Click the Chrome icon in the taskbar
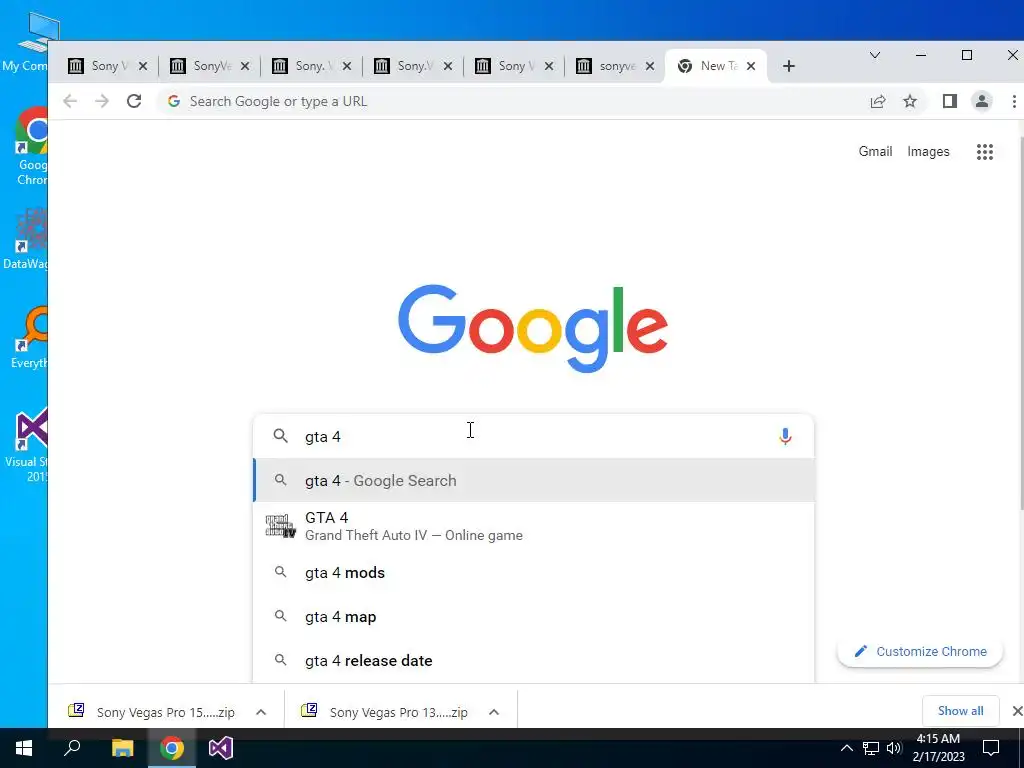The width and height of the screenshot is (1024, 768). tap(172, 748)
